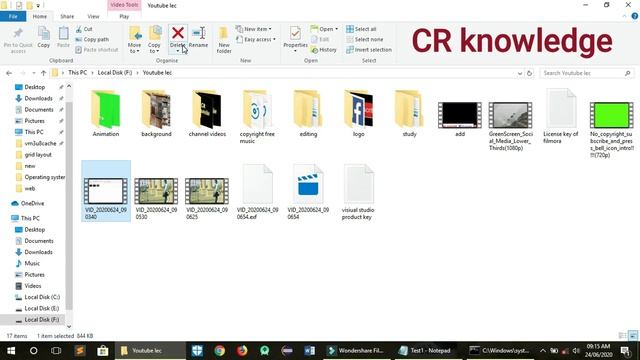
Task: Open Windows Start menu
Action: 11,351
